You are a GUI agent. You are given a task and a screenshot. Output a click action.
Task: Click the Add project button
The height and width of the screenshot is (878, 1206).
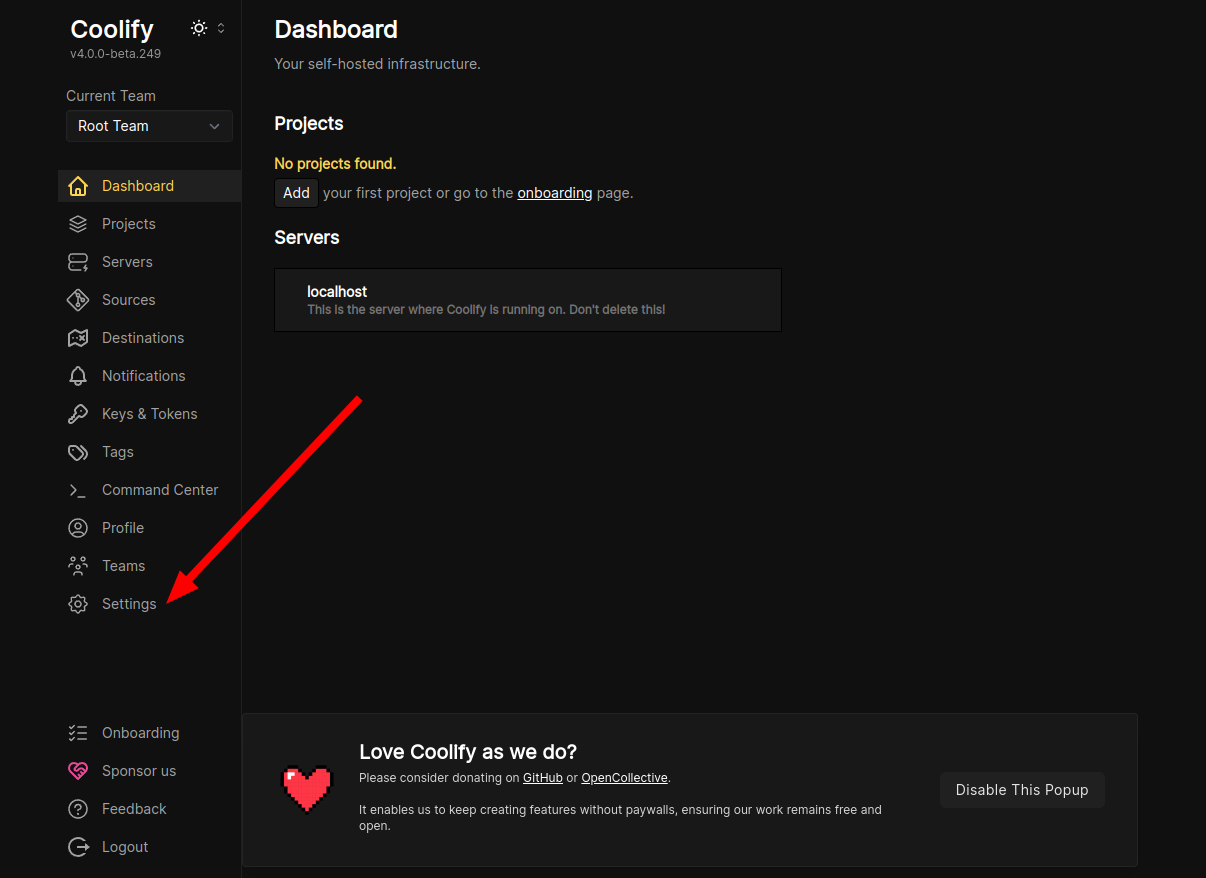pyautogui.click(x=296, y=193)
